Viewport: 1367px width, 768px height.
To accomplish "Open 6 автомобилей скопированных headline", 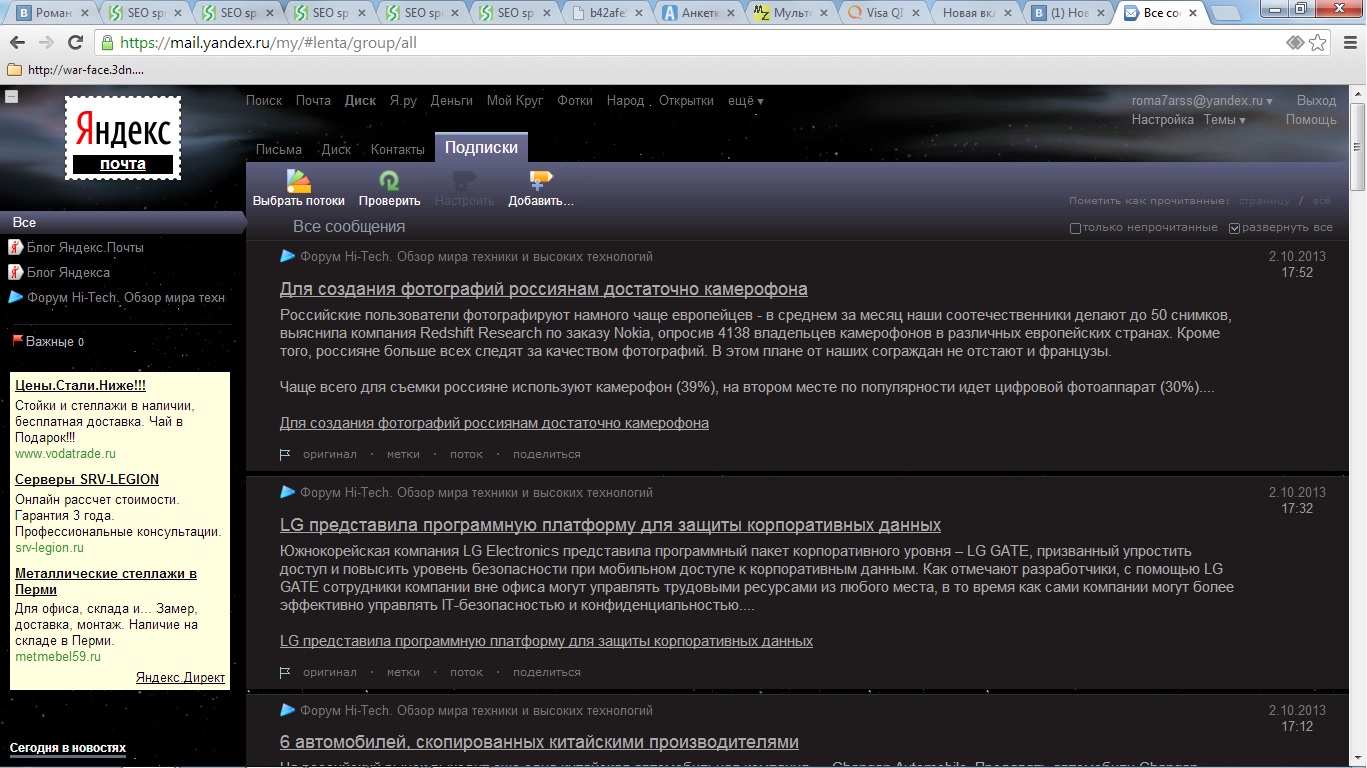I will pos(539,742).
